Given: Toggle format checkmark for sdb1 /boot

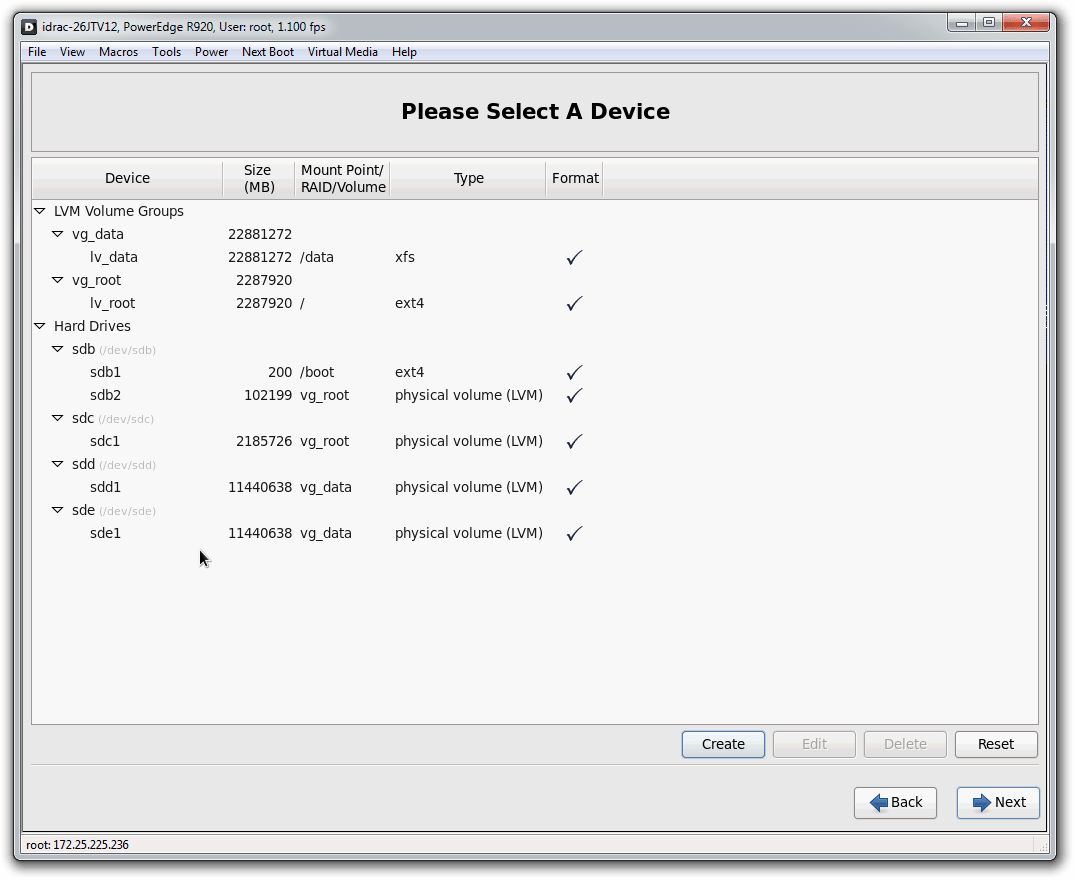Looking at the screenshot, I should [574, 373].
